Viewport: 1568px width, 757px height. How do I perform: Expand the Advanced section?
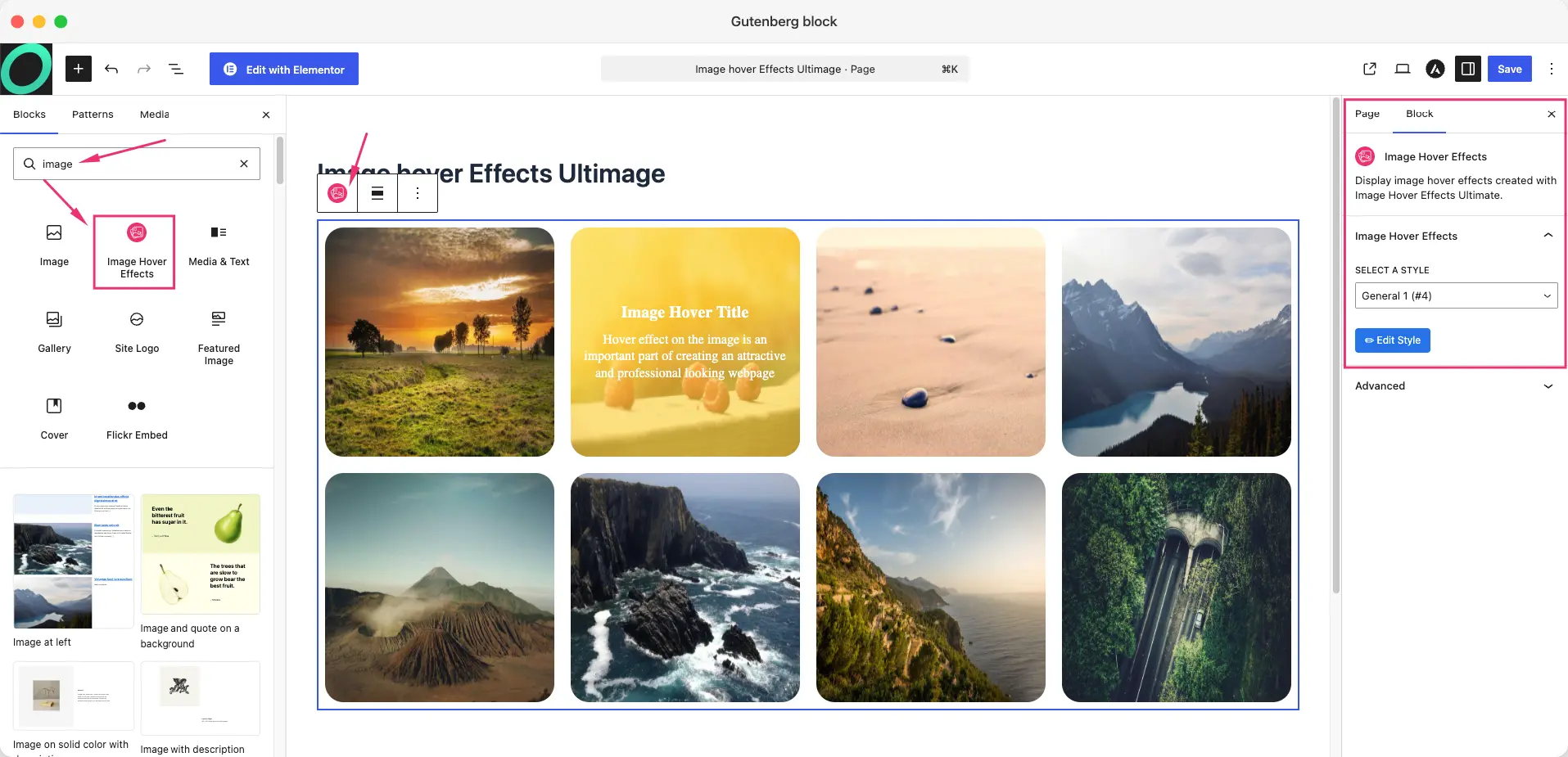[x=1455, y=386]
